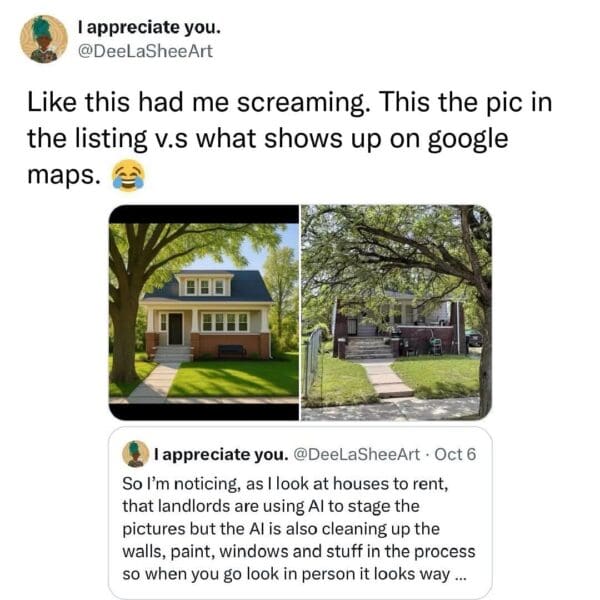This screenshot has width=600, height=600.
Task: Click the crying-laughing emoji after "maps."
Action: tap(128, 175)
